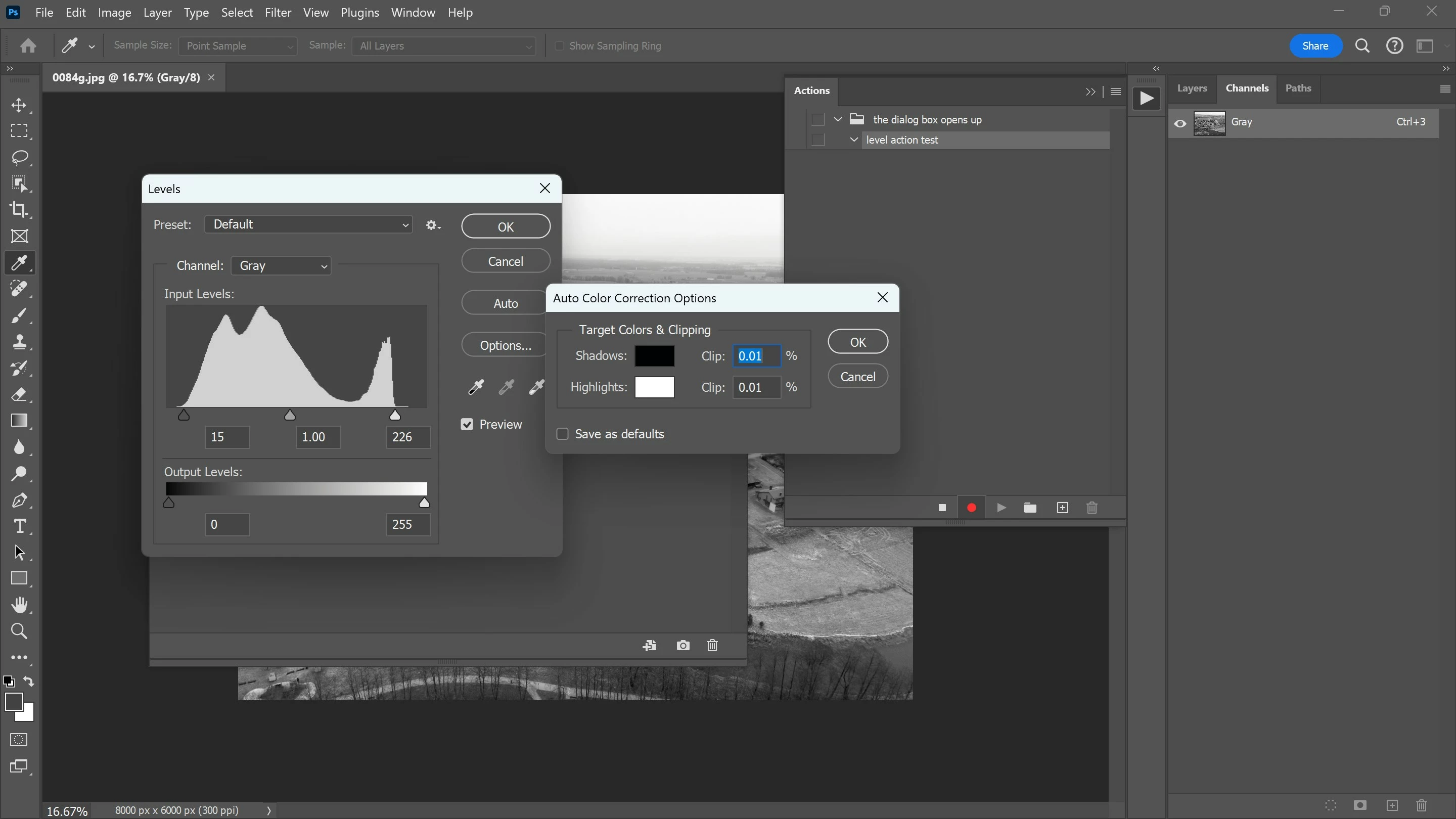Select the Crop tool
Image resolution: width=1456 pixels, height=819 pixels.
[x=19, y=210]
